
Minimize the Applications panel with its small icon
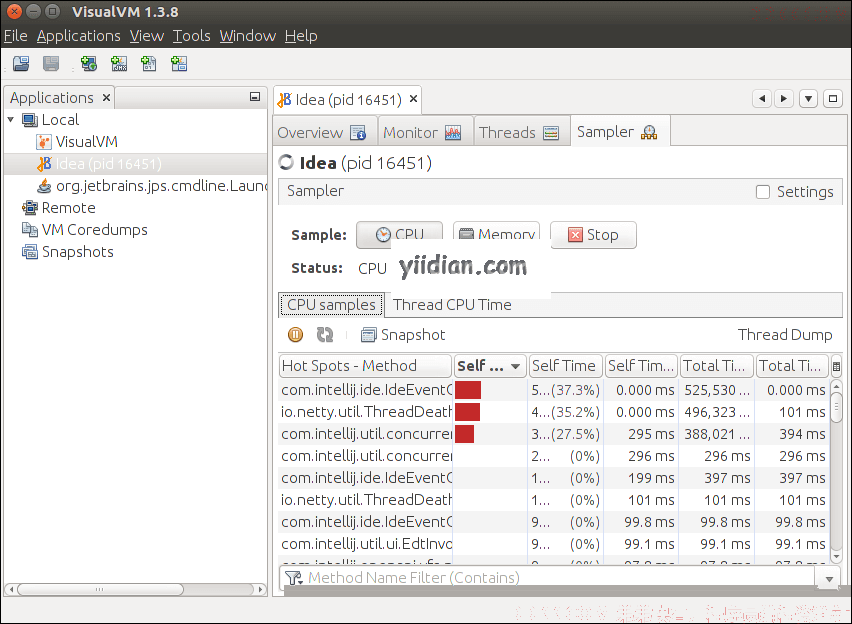255,97
